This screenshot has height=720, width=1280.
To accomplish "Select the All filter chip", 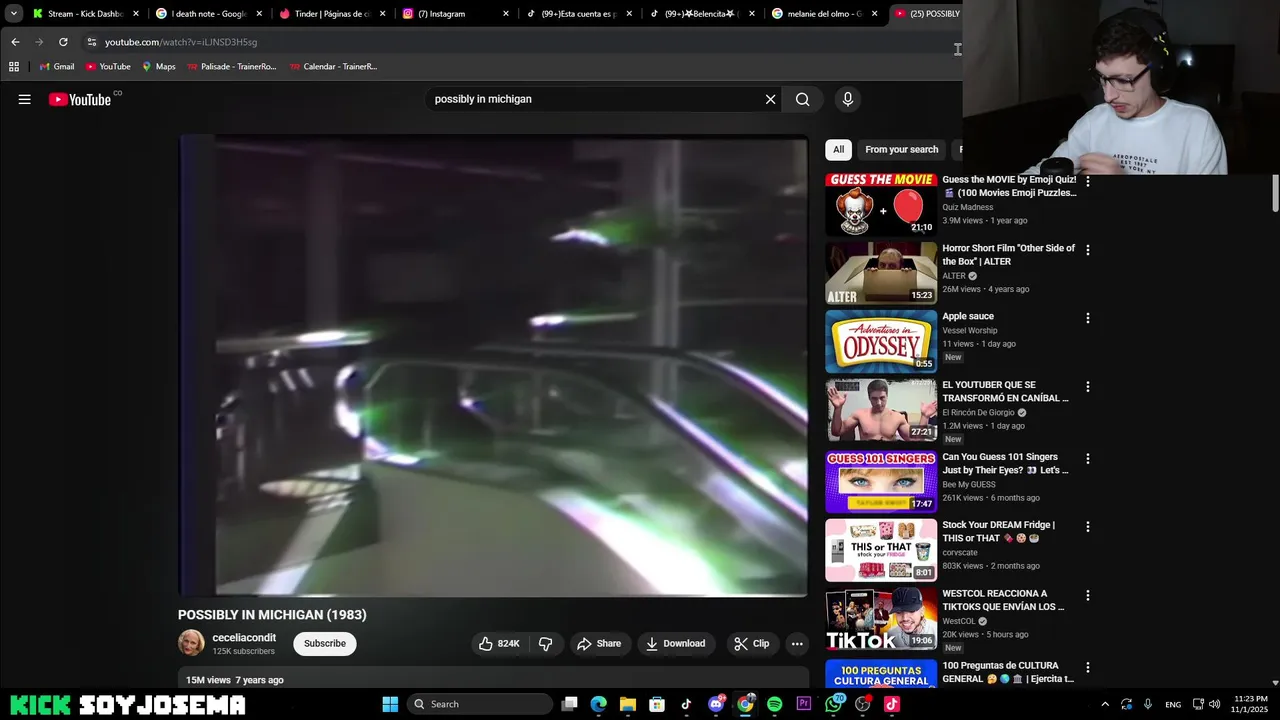I will [x=838, y=149].
